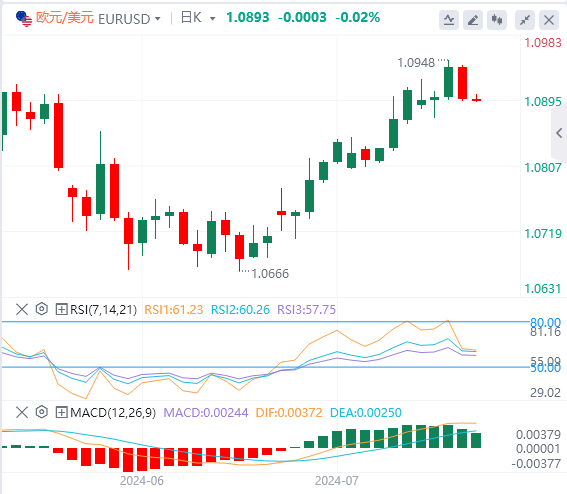Open the indicator line chart icon
567x494 pixels.
449,20
